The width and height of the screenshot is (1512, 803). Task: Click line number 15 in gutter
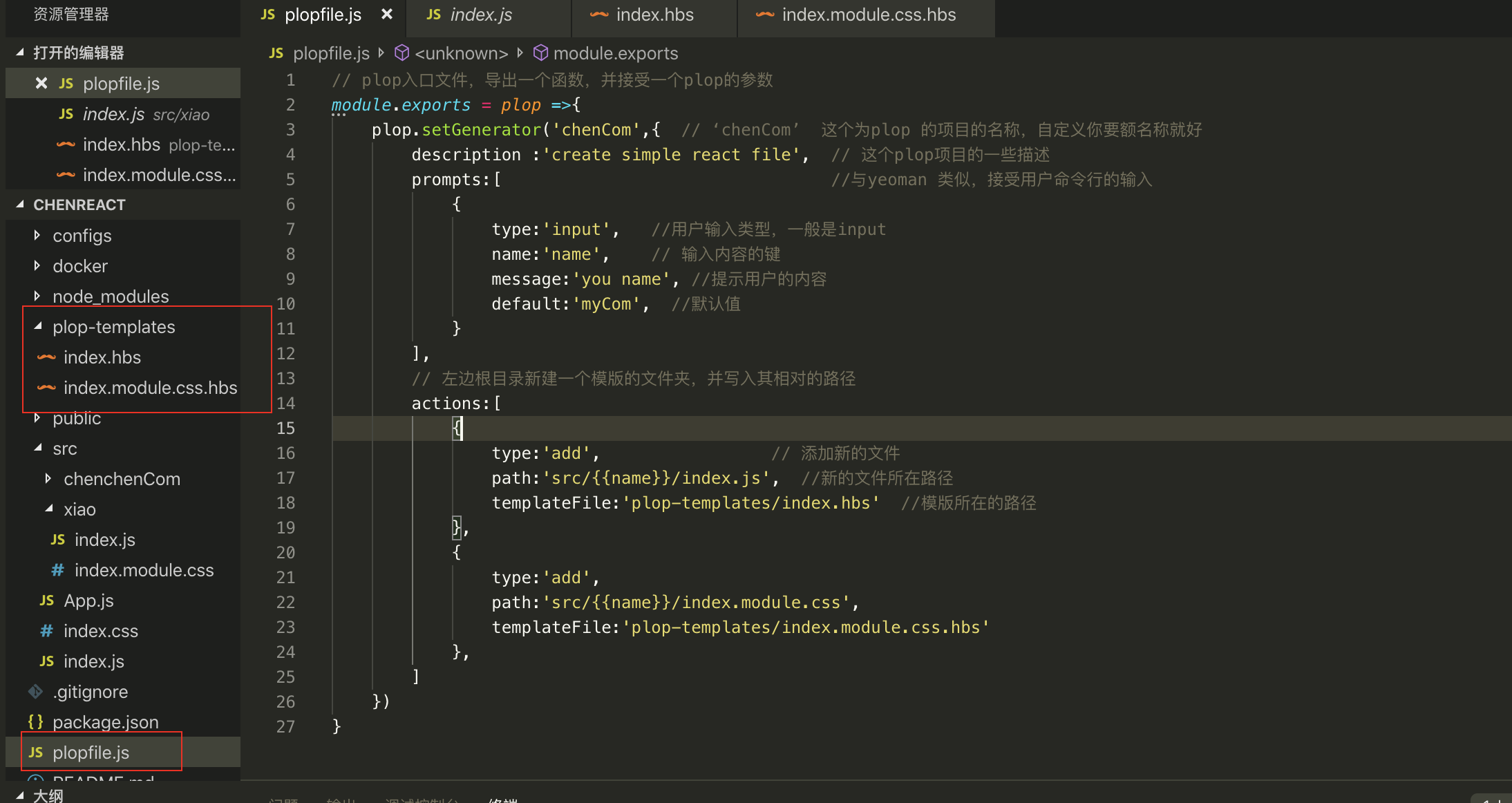click(x=285, y=428)
